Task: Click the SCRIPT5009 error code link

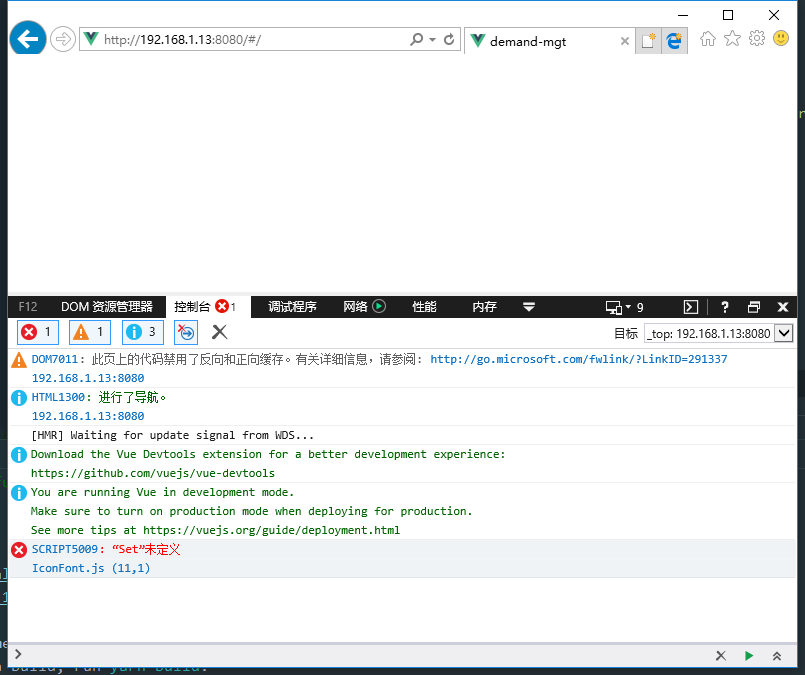Action: [x=65, y=549]
